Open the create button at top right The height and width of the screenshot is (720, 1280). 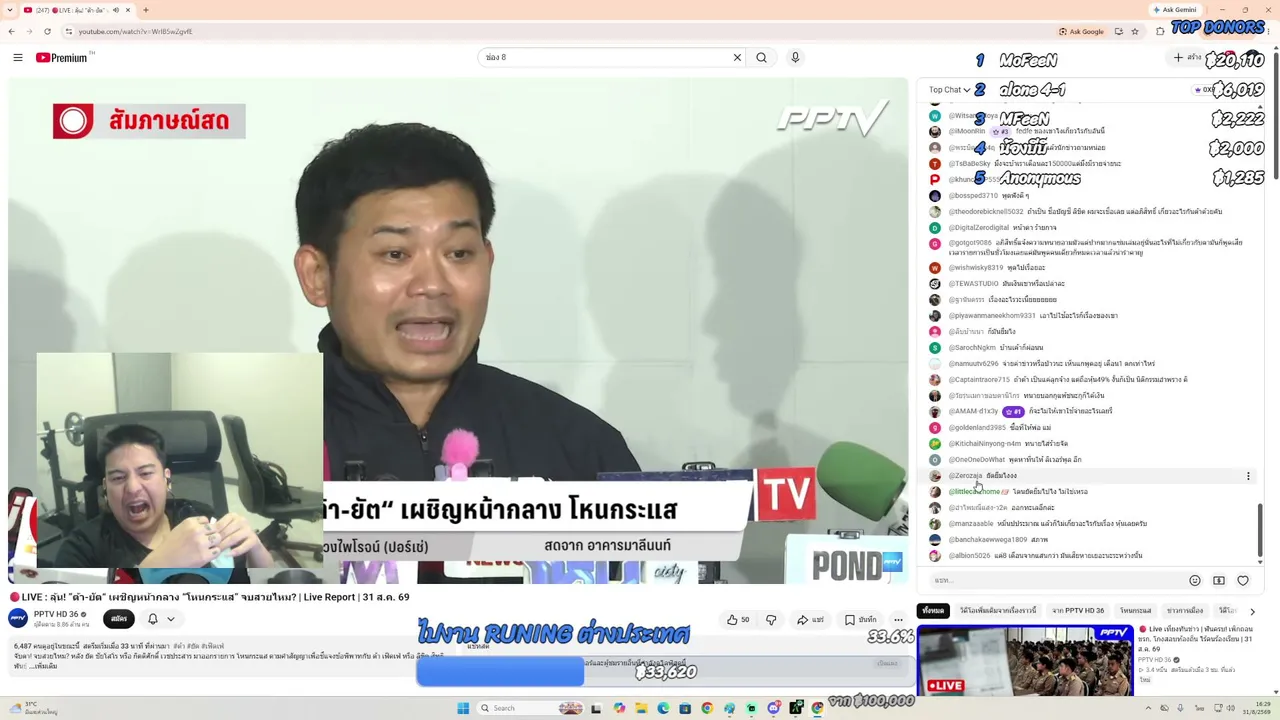(x=1188, y=58)
